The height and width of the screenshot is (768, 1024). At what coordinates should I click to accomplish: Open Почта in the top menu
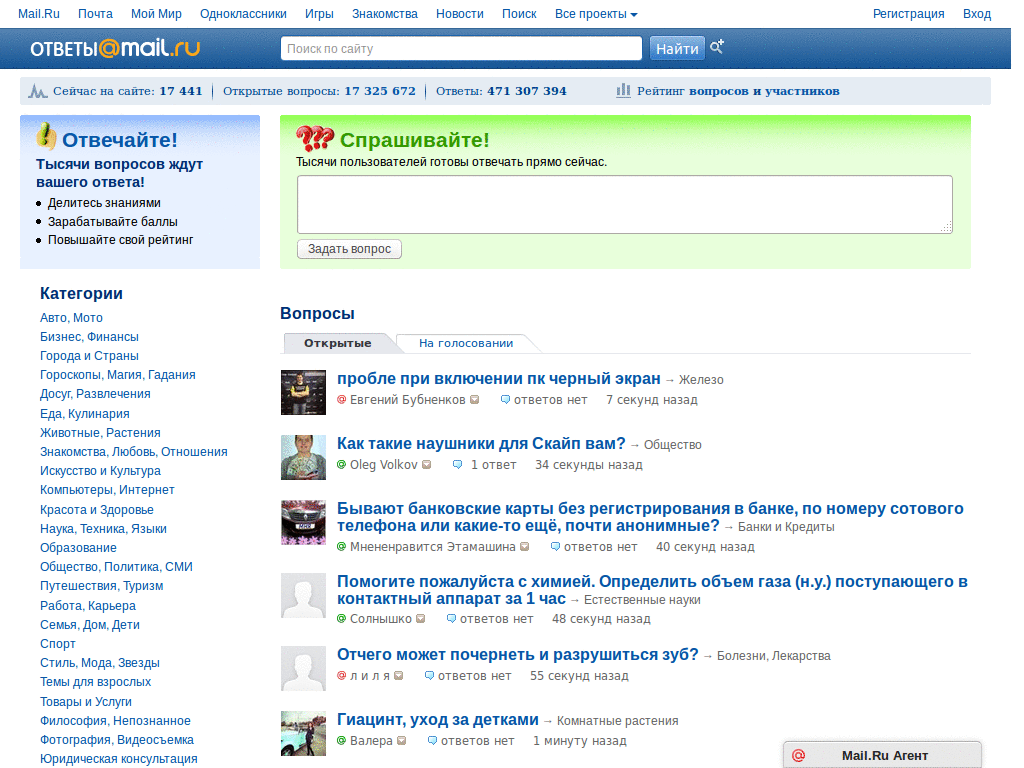tap(95, 14)
